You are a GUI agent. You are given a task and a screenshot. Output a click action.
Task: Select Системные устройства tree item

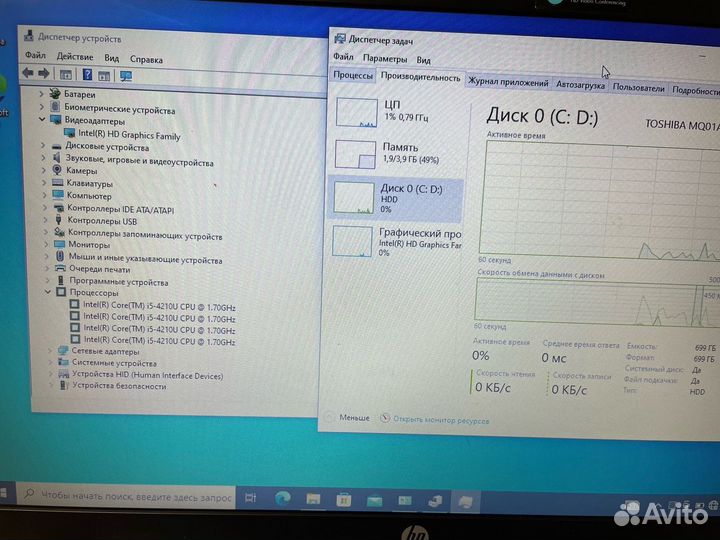coord(114,363)
